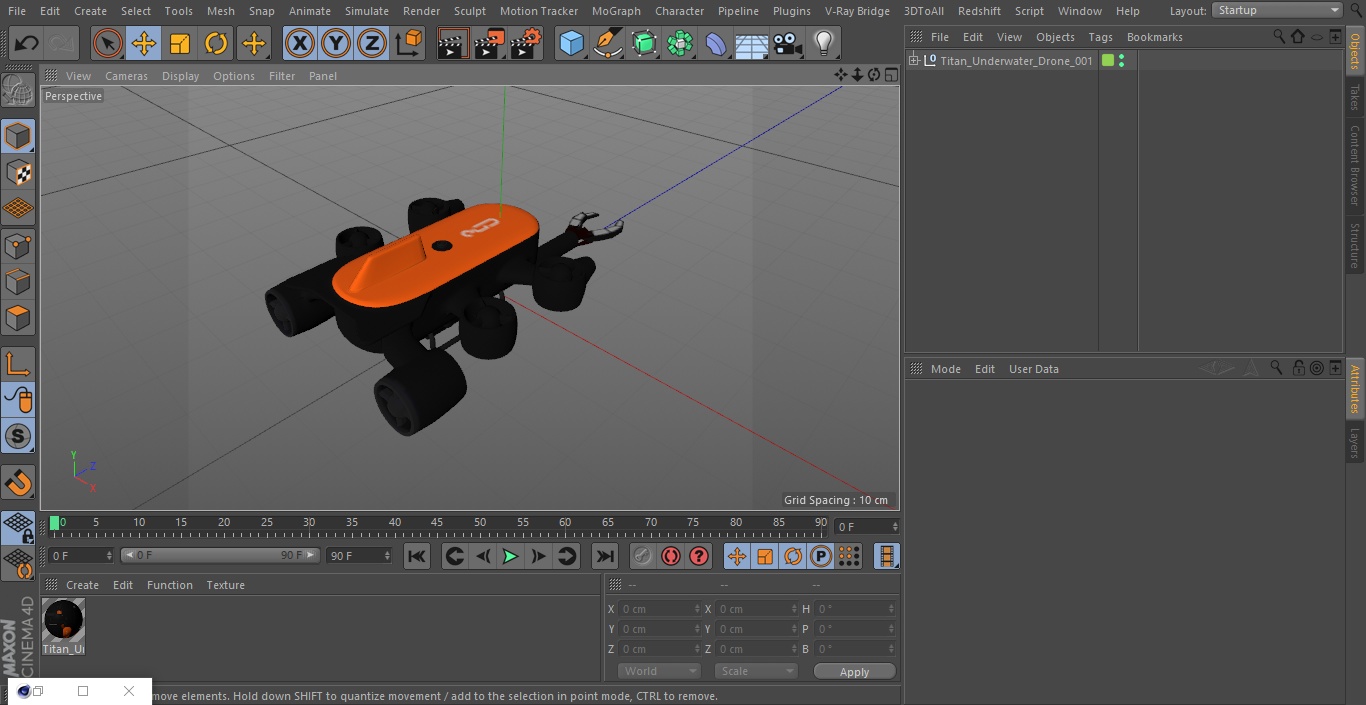Click Play Forward button
This screenshot has width=1366, height=705.
(x=510, y=556)
